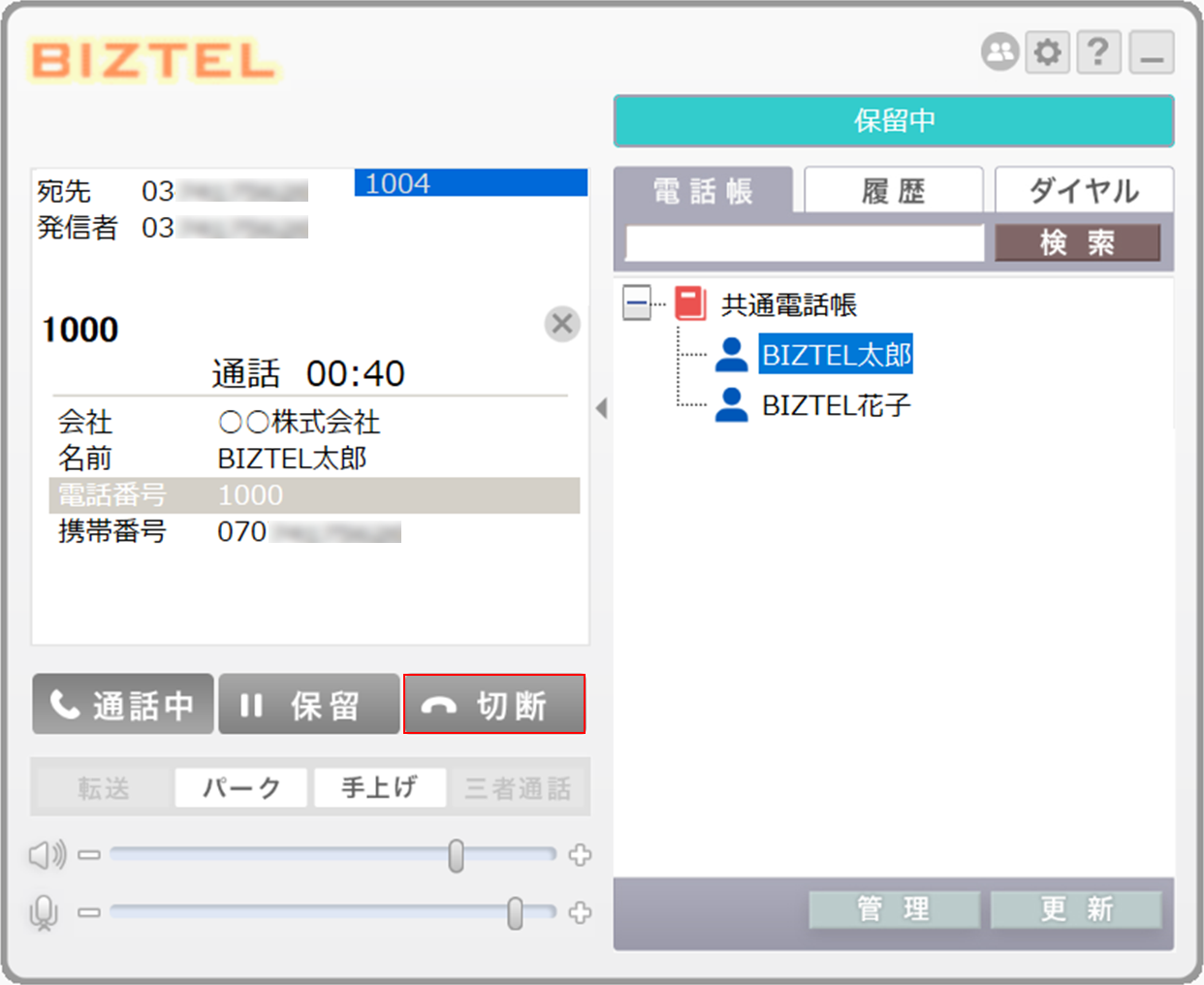Open the agent group users icon
The image size is (1204, 985).
999,52
